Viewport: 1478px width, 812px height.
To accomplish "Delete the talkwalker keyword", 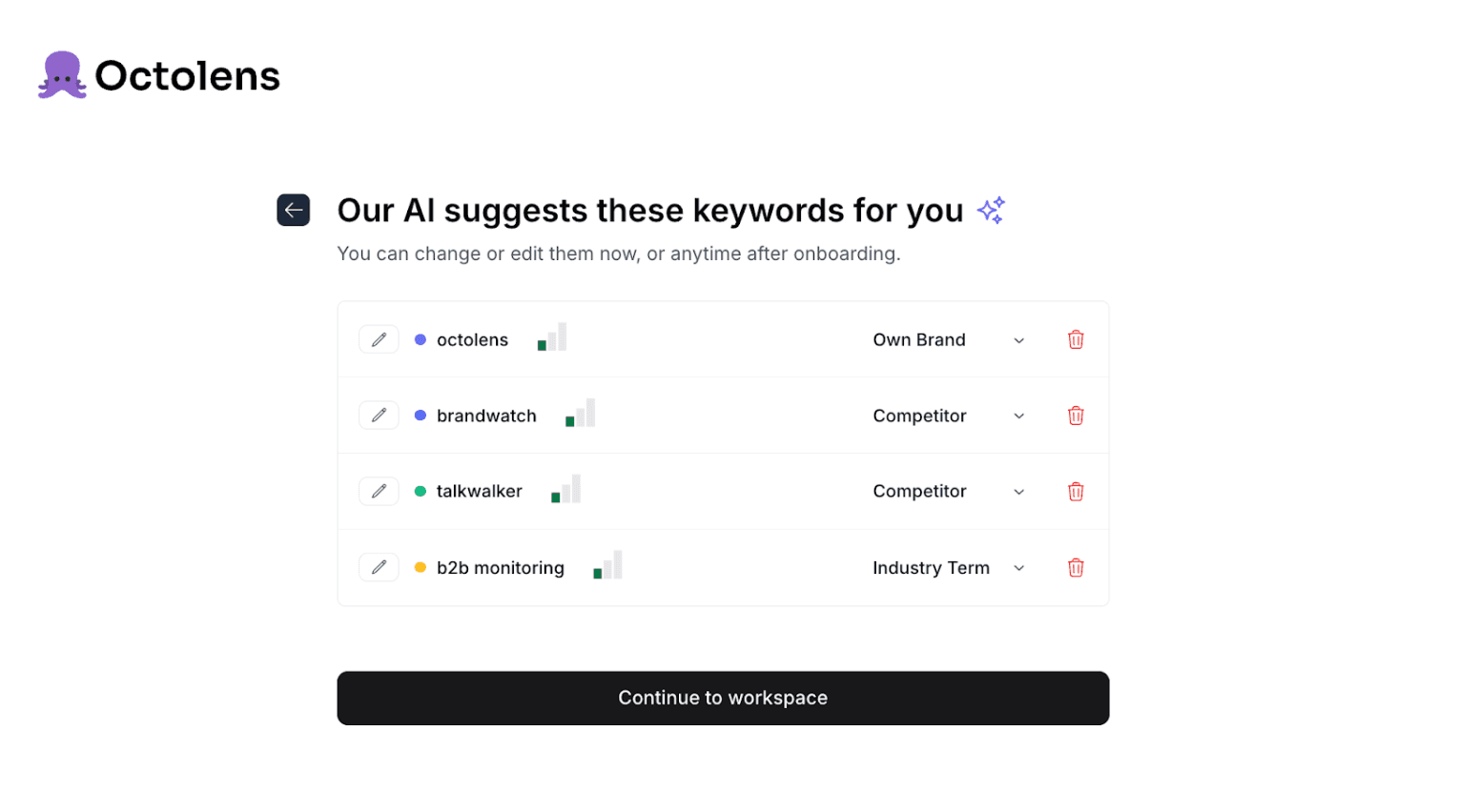I will 1076,491.
